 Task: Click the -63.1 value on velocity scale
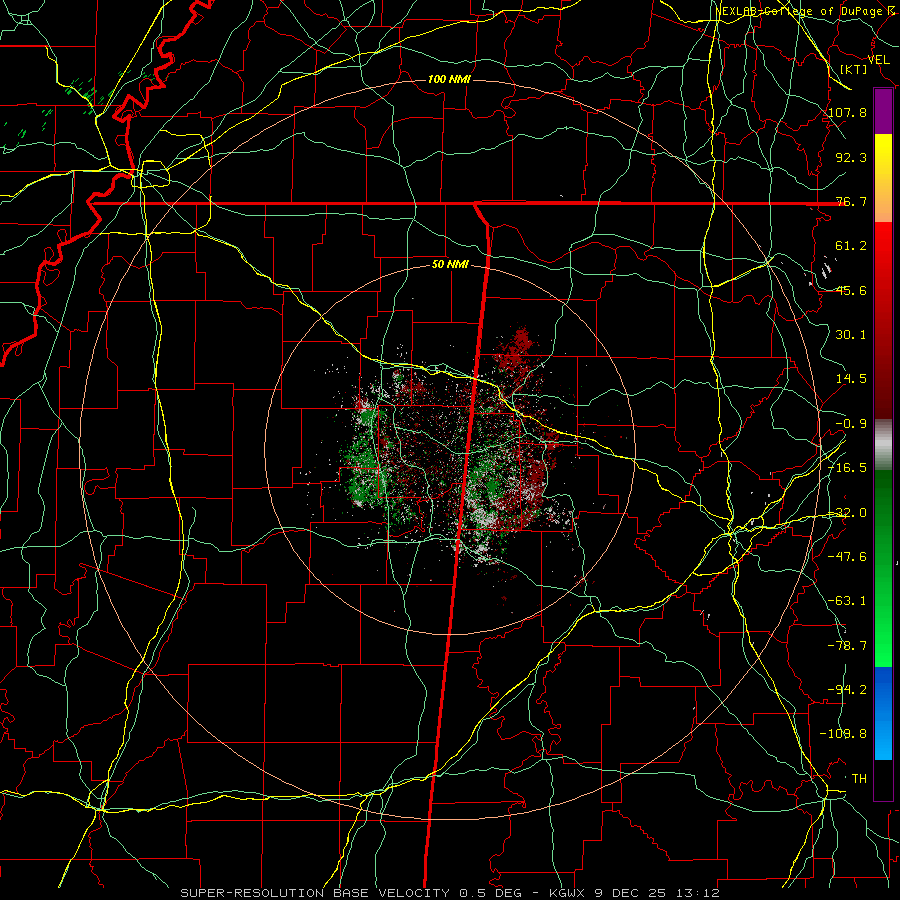pyautogui.click(x=848, y=601)
